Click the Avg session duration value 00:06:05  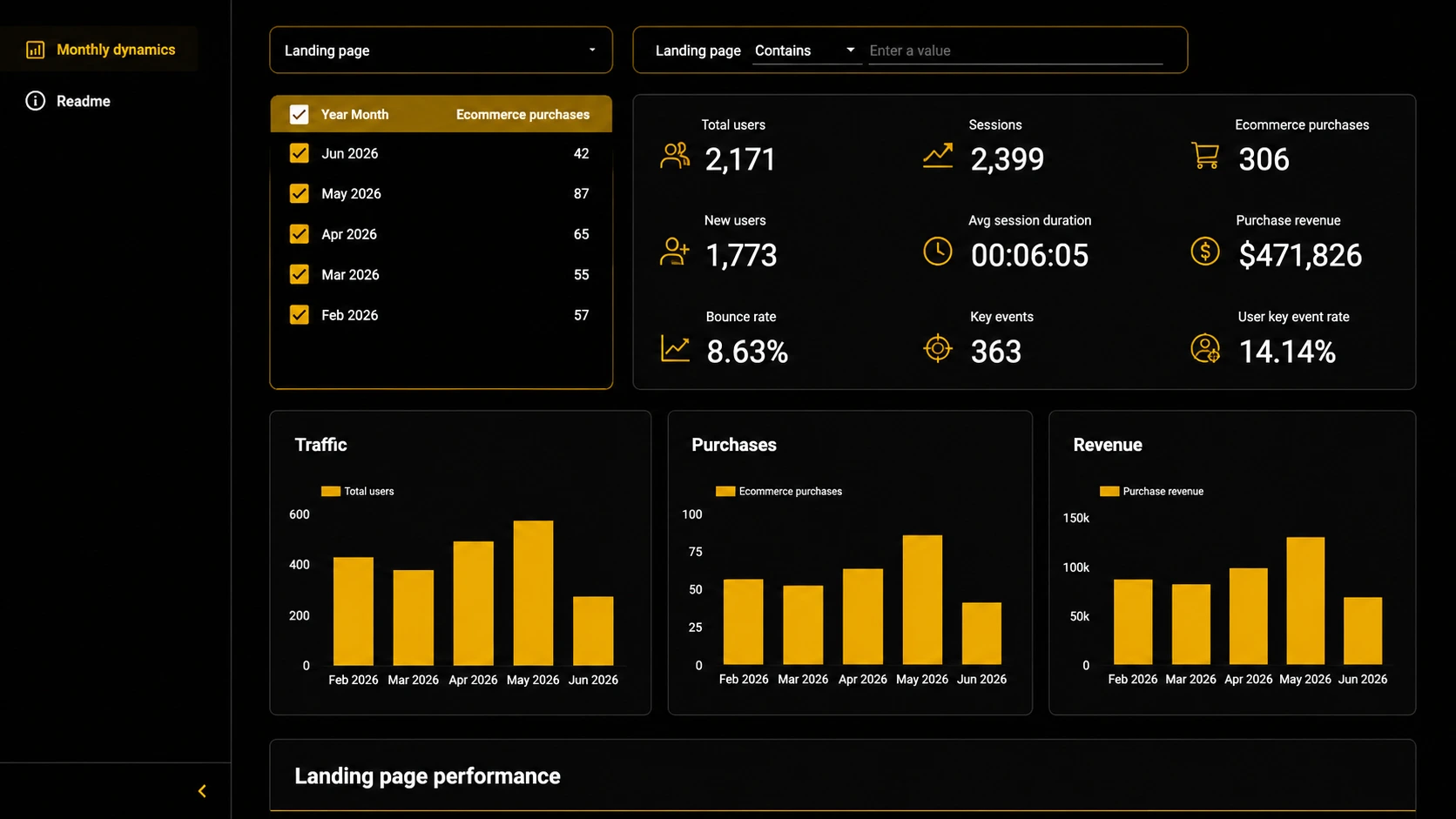1029,255
